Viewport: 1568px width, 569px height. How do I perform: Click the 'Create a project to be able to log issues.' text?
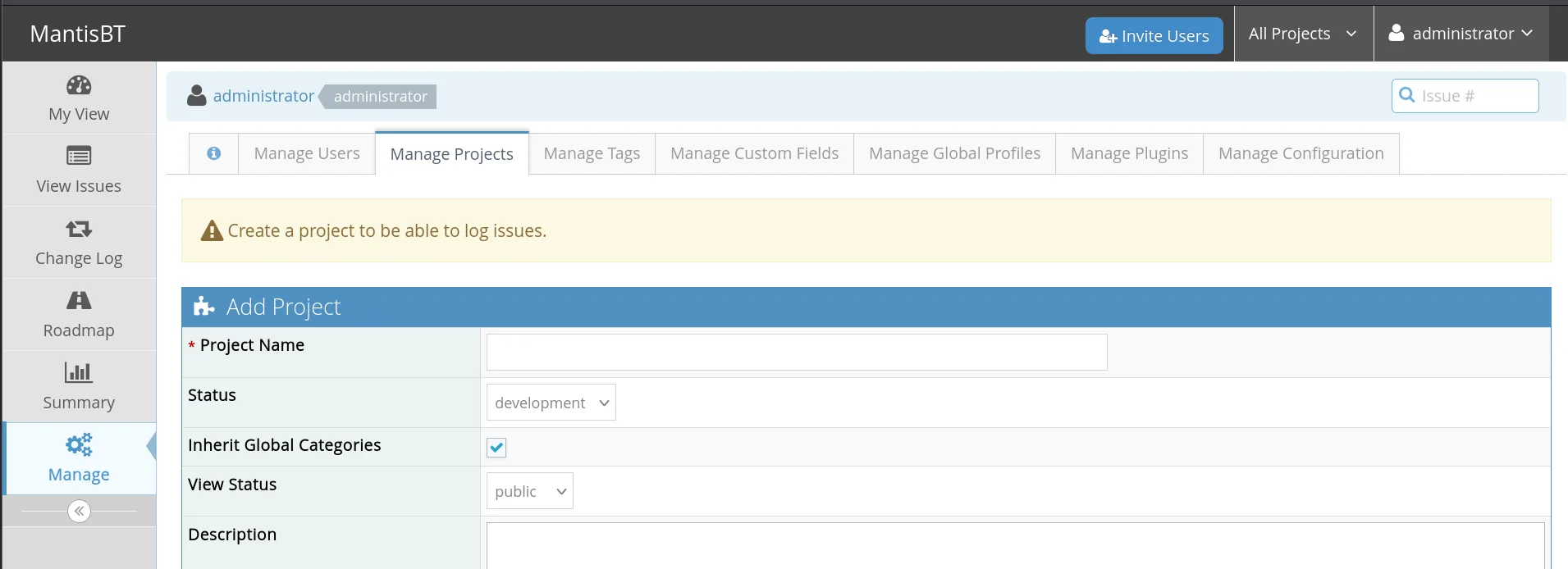click(387, 231)
